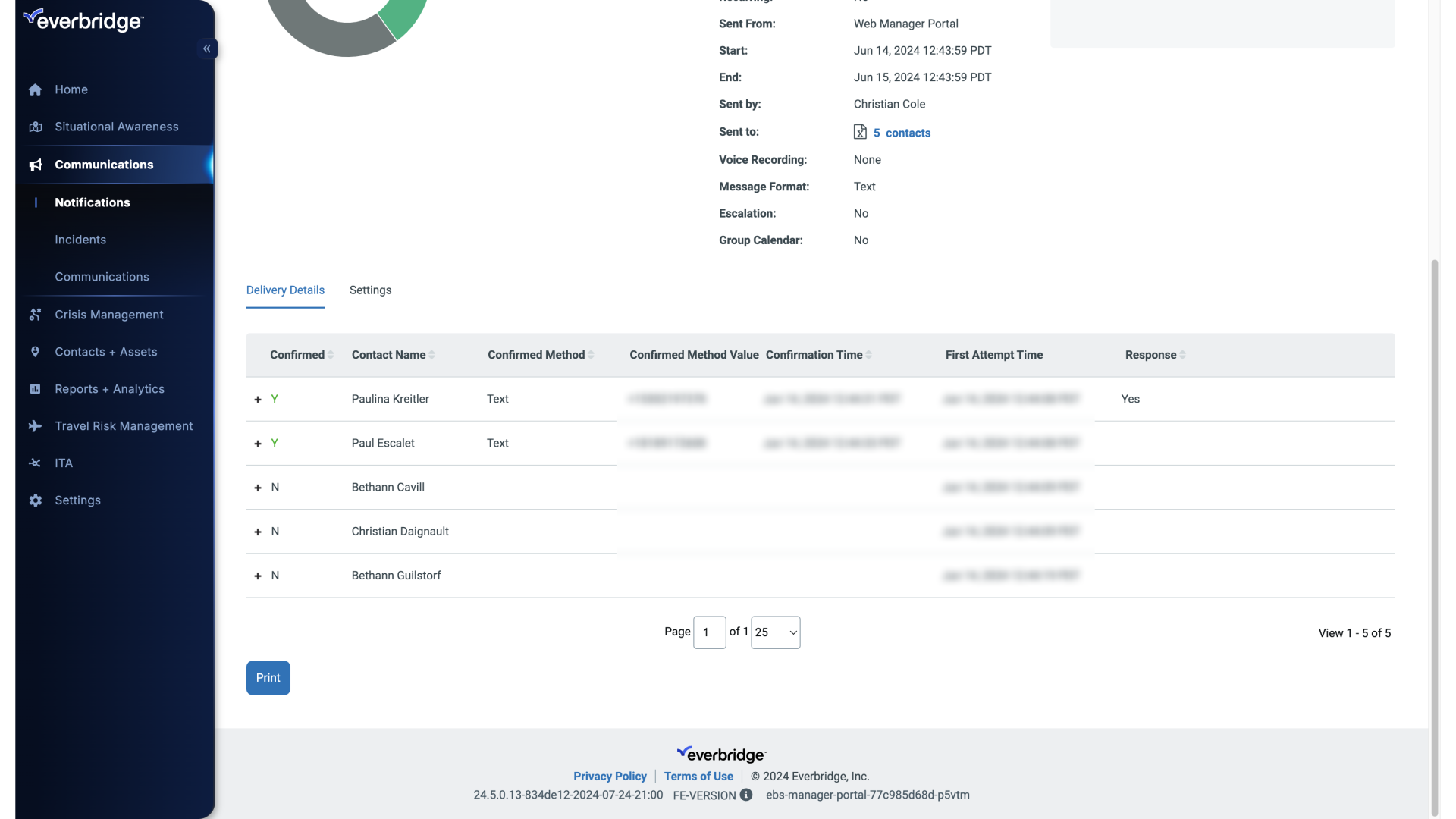This screenshot has width=1456, height=819.
Task: Select the Delivery Details tab
Action: 285,290
